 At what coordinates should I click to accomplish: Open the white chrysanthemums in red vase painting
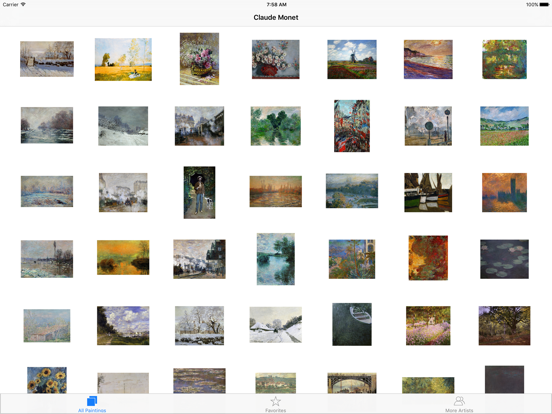coord(276,59)
